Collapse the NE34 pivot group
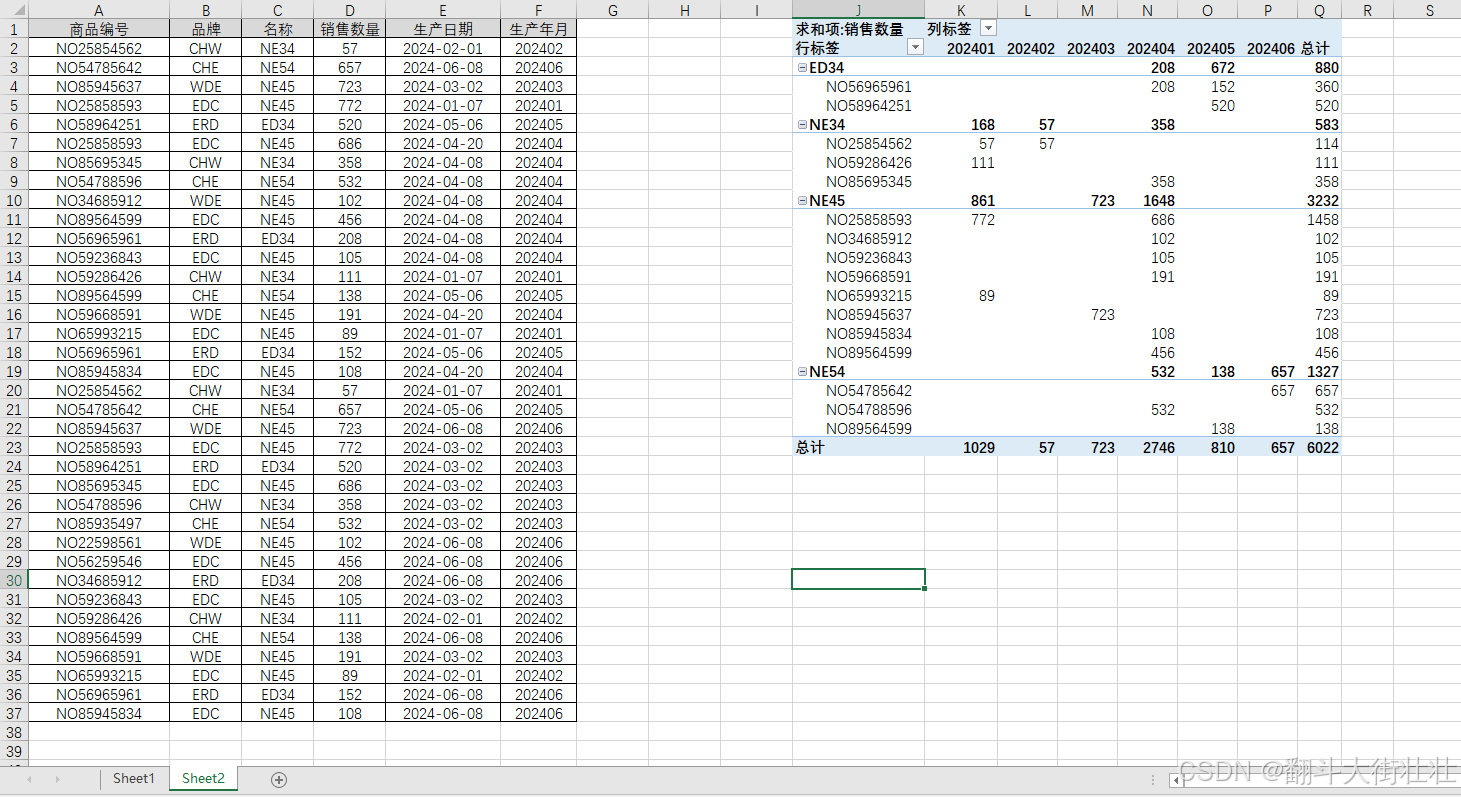Screen dimensions: 1461x797 (x=802, y=125)
